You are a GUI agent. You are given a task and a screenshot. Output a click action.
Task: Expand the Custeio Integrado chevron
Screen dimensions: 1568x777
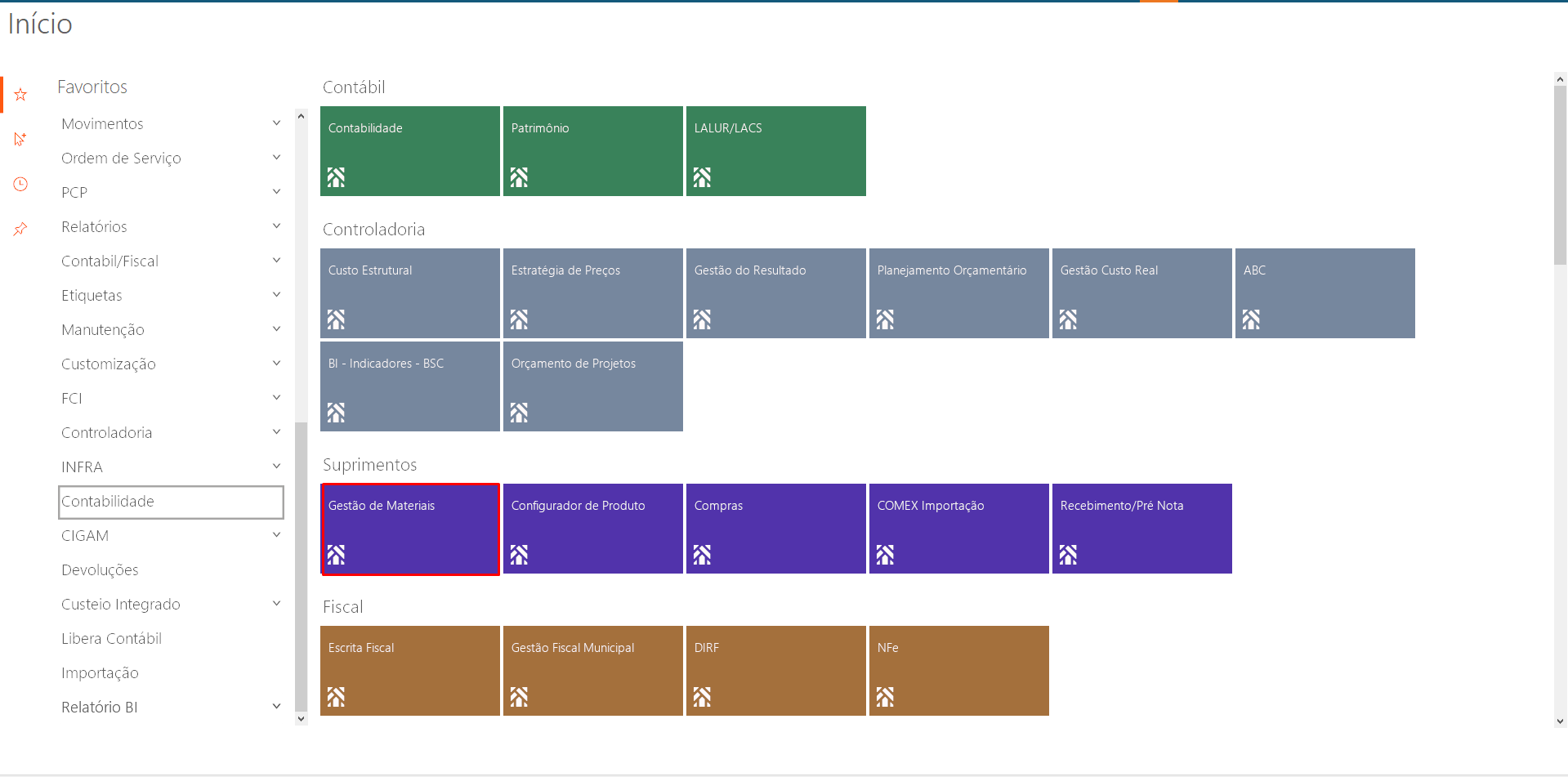click(276, 604)
